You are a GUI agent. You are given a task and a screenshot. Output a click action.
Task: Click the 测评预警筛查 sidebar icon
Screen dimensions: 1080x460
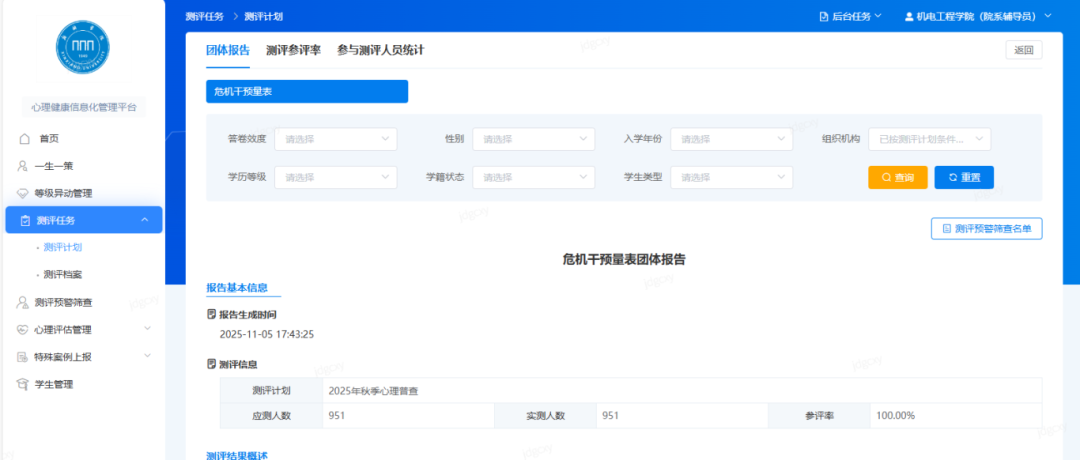24,302
